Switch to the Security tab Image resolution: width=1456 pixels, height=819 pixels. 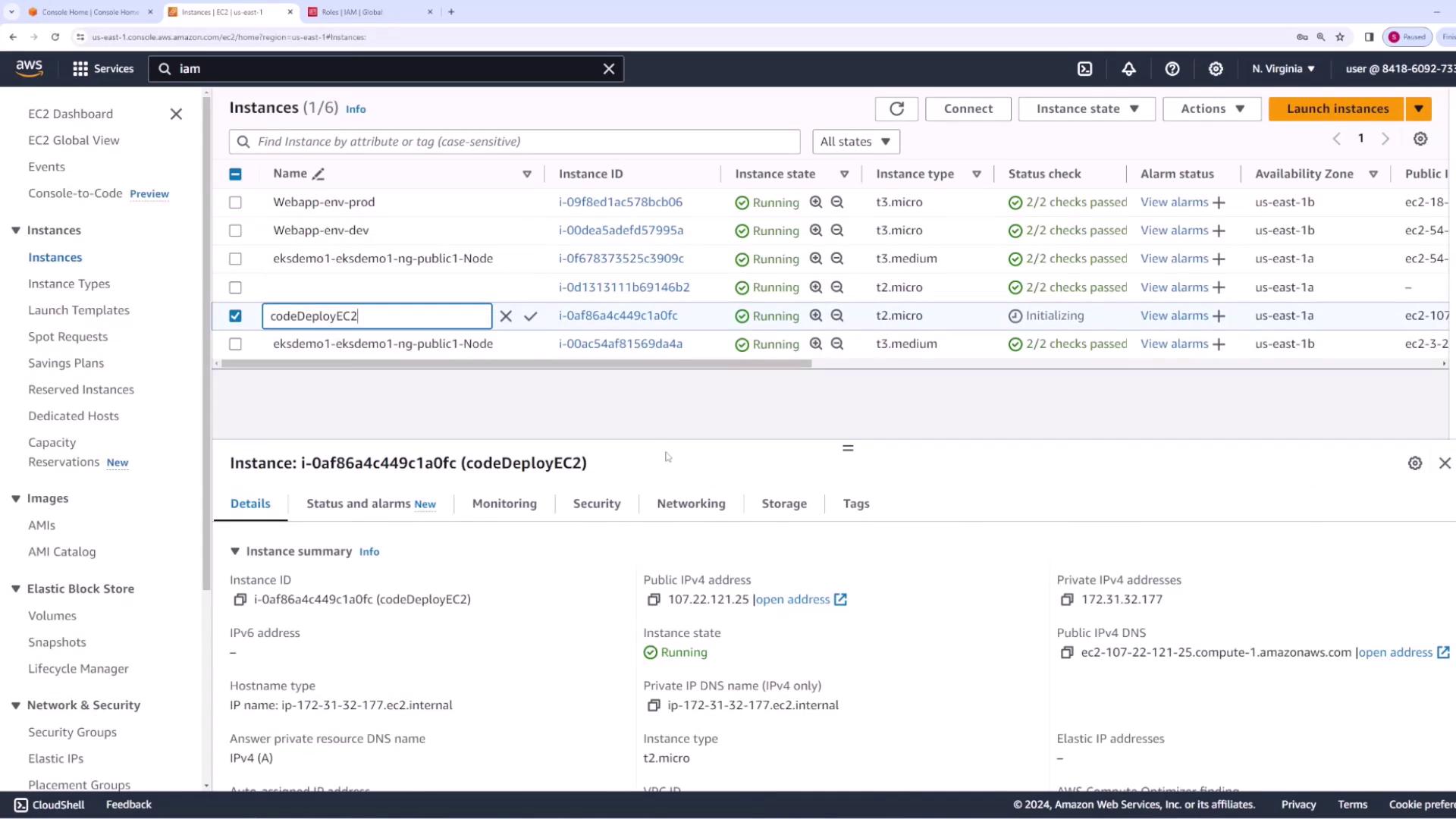(x=596, y=504)
